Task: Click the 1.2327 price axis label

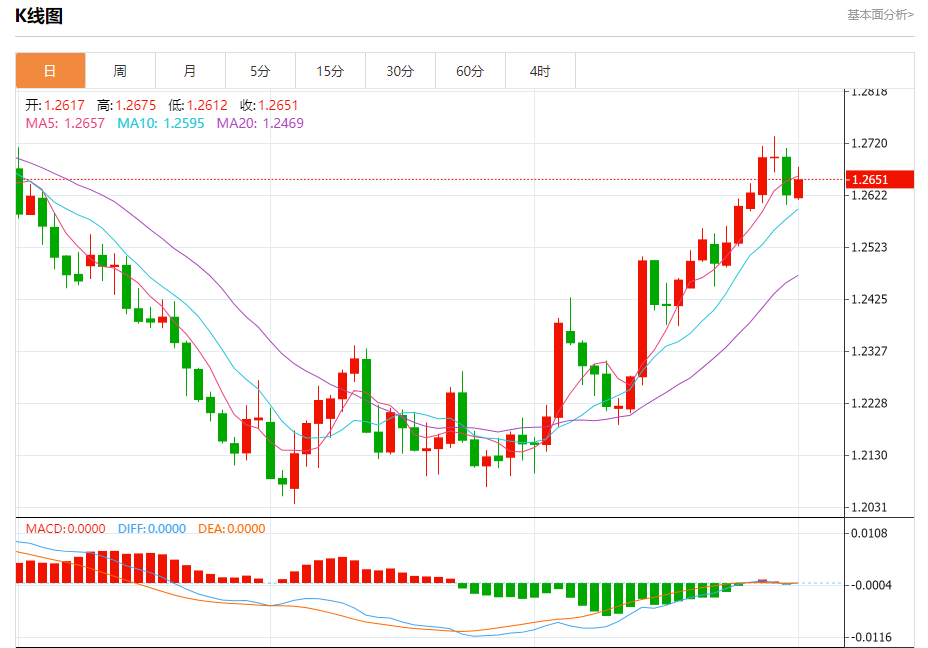Action: click(869, 352)
